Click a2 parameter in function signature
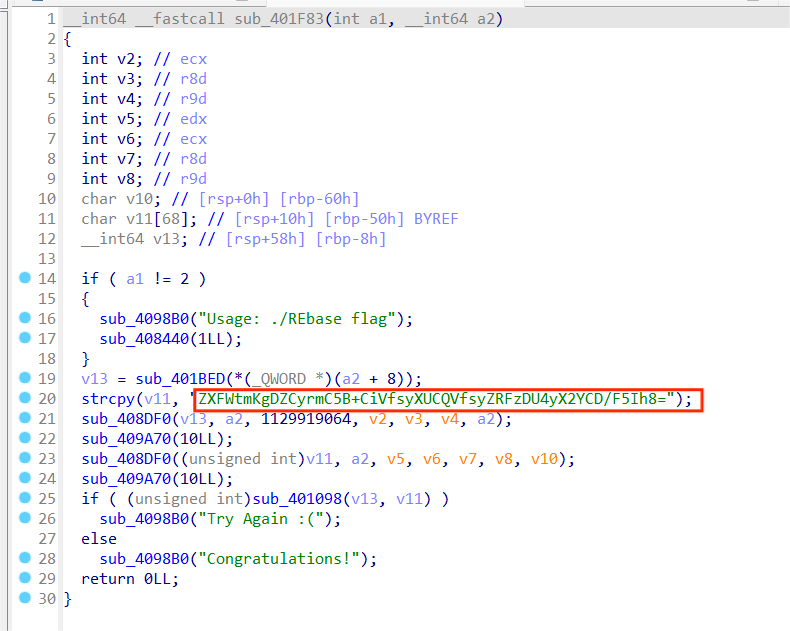Viewport: 790px width, 631px height. (x=486, y=19)
